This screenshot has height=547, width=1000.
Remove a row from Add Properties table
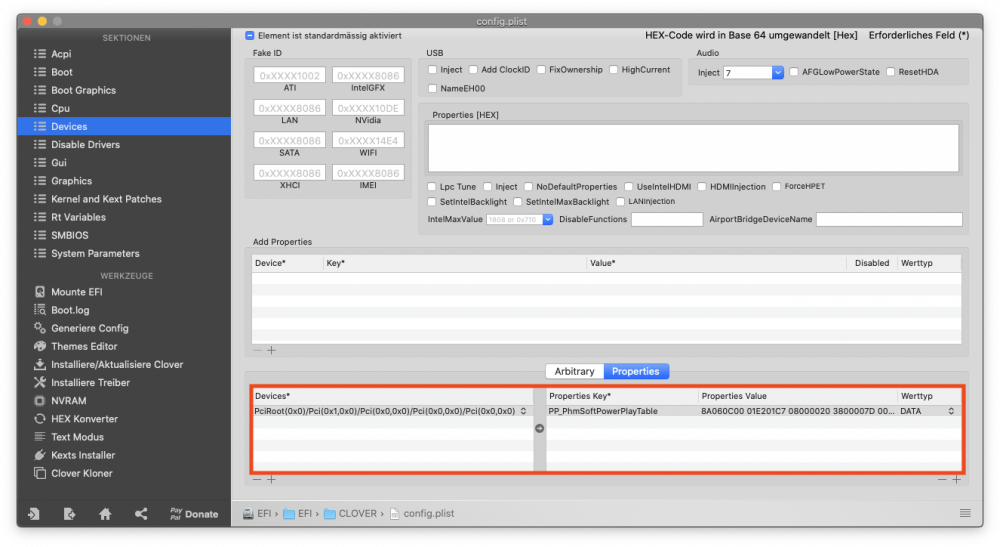click(257, 351)
